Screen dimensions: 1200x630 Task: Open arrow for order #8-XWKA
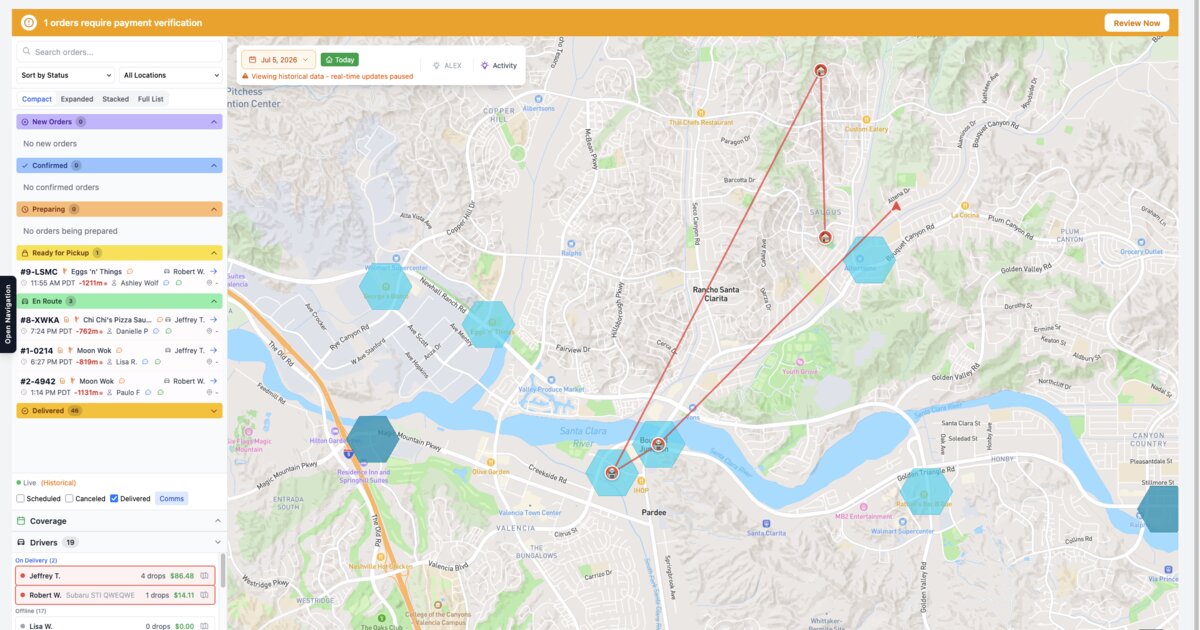[213, 320]
